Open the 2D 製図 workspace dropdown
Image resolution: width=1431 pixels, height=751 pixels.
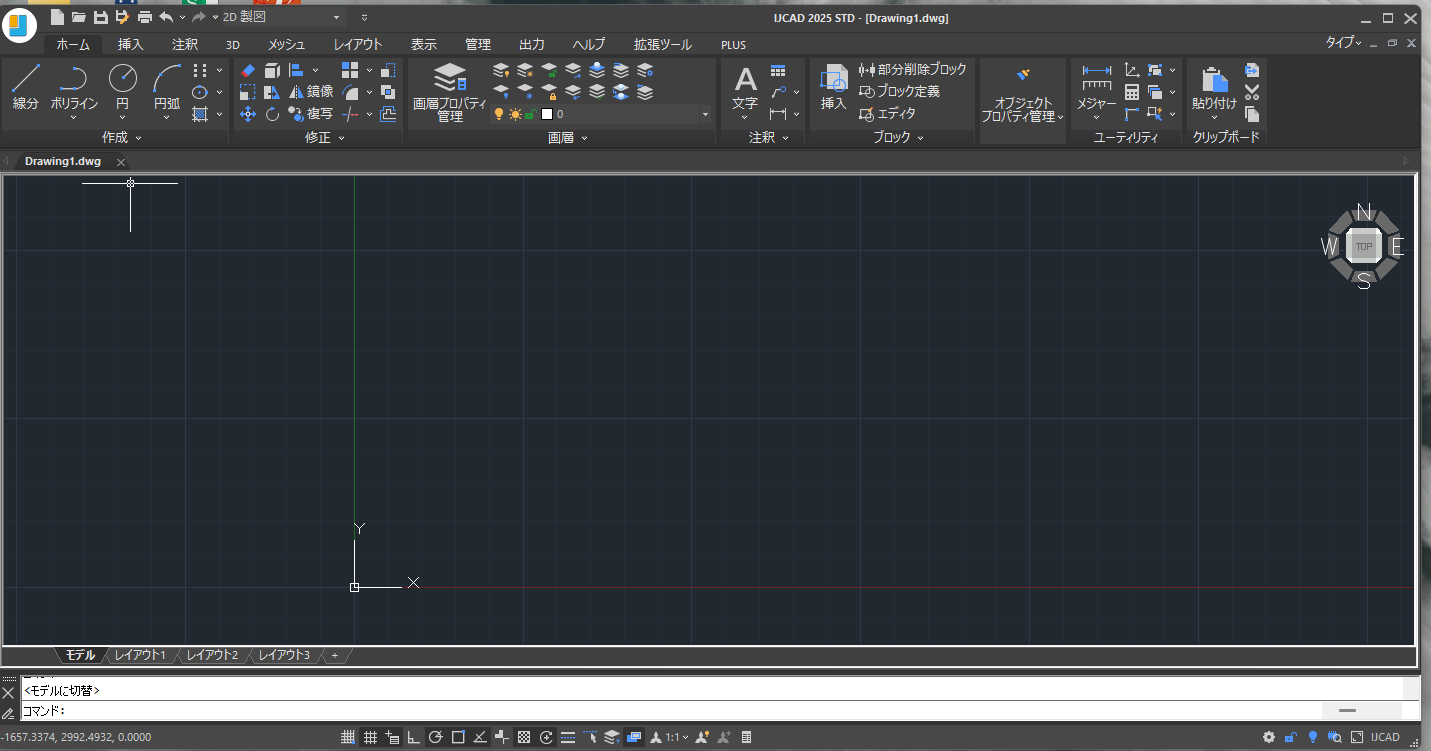tap(336, 17)
